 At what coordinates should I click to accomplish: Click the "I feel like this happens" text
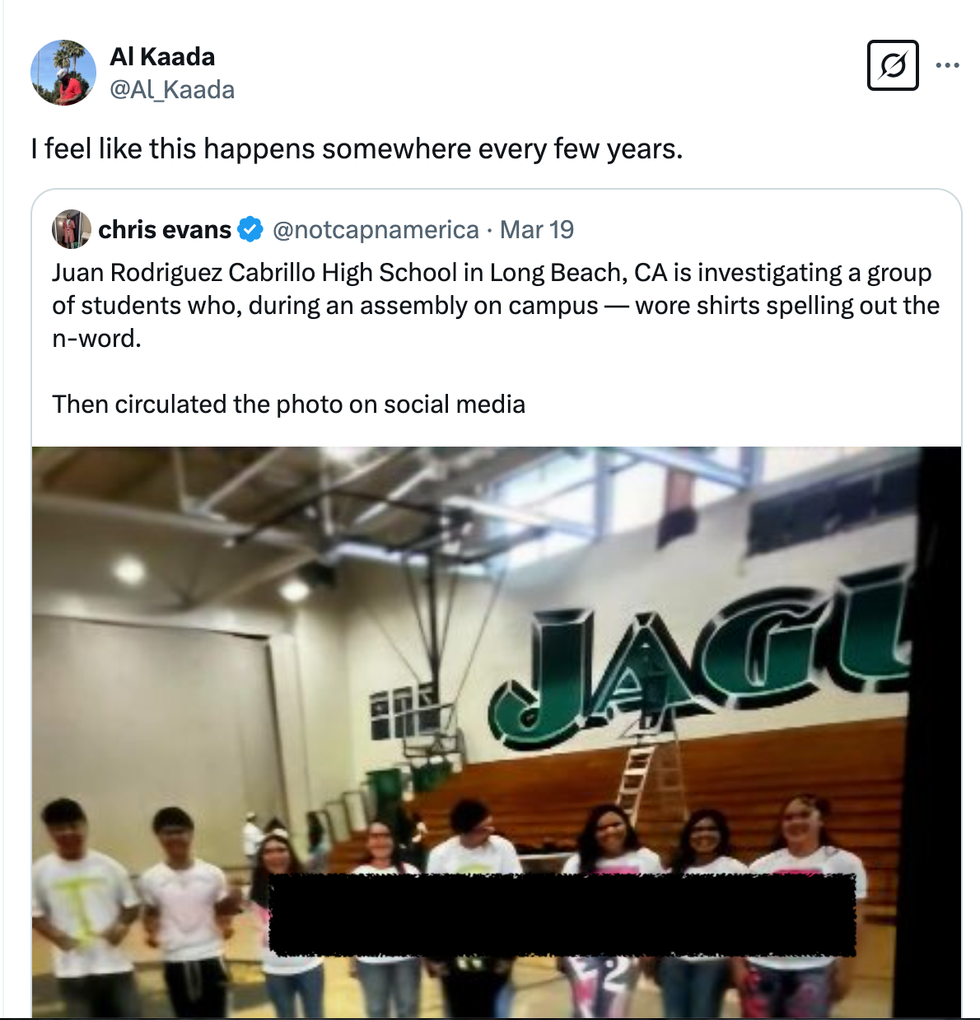click(x=356, y=150)
